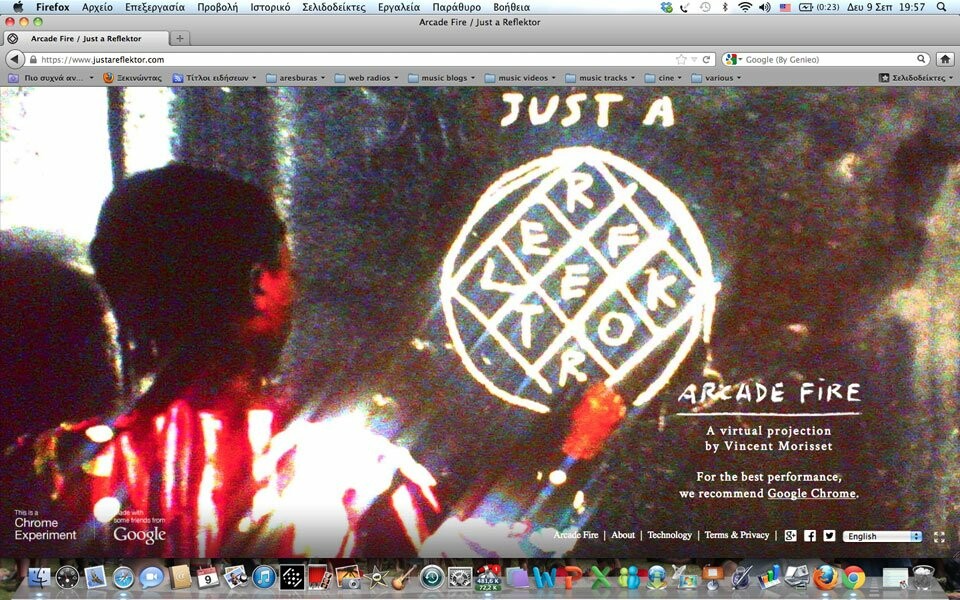This screenshot has height=600, width=960.
Task: Launch GarageBand guitar icon in the dock
Action: [x=404, y=577]
